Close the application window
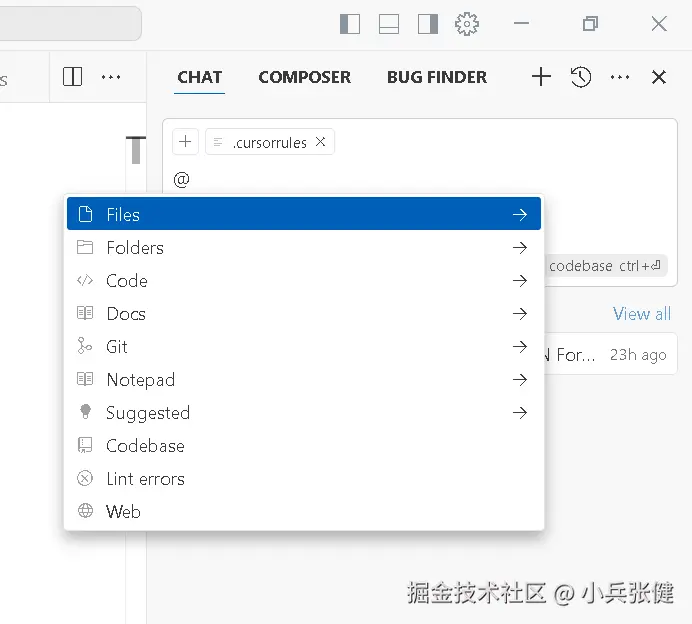This screenshot has width=692, height=624. pos(659,23)
